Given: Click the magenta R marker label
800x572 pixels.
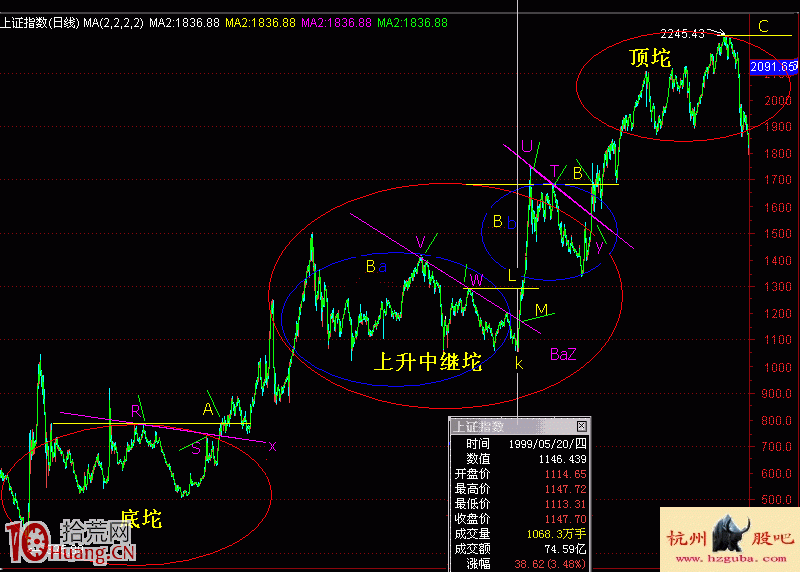Looking at the screenshot, I should pyautogui.click(x=136, y=411).
